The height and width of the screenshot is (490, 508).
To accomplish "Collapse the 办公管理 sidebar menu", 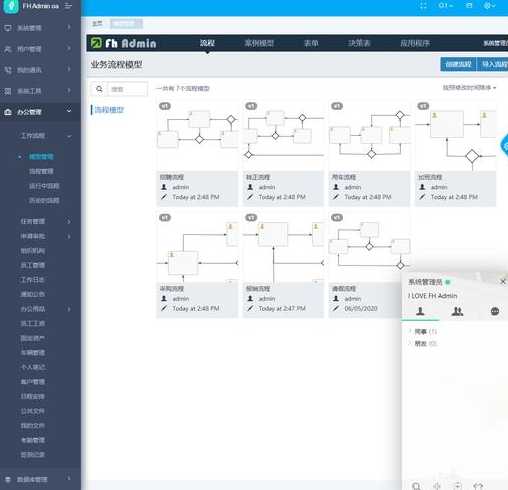I will tap(40, 112).
